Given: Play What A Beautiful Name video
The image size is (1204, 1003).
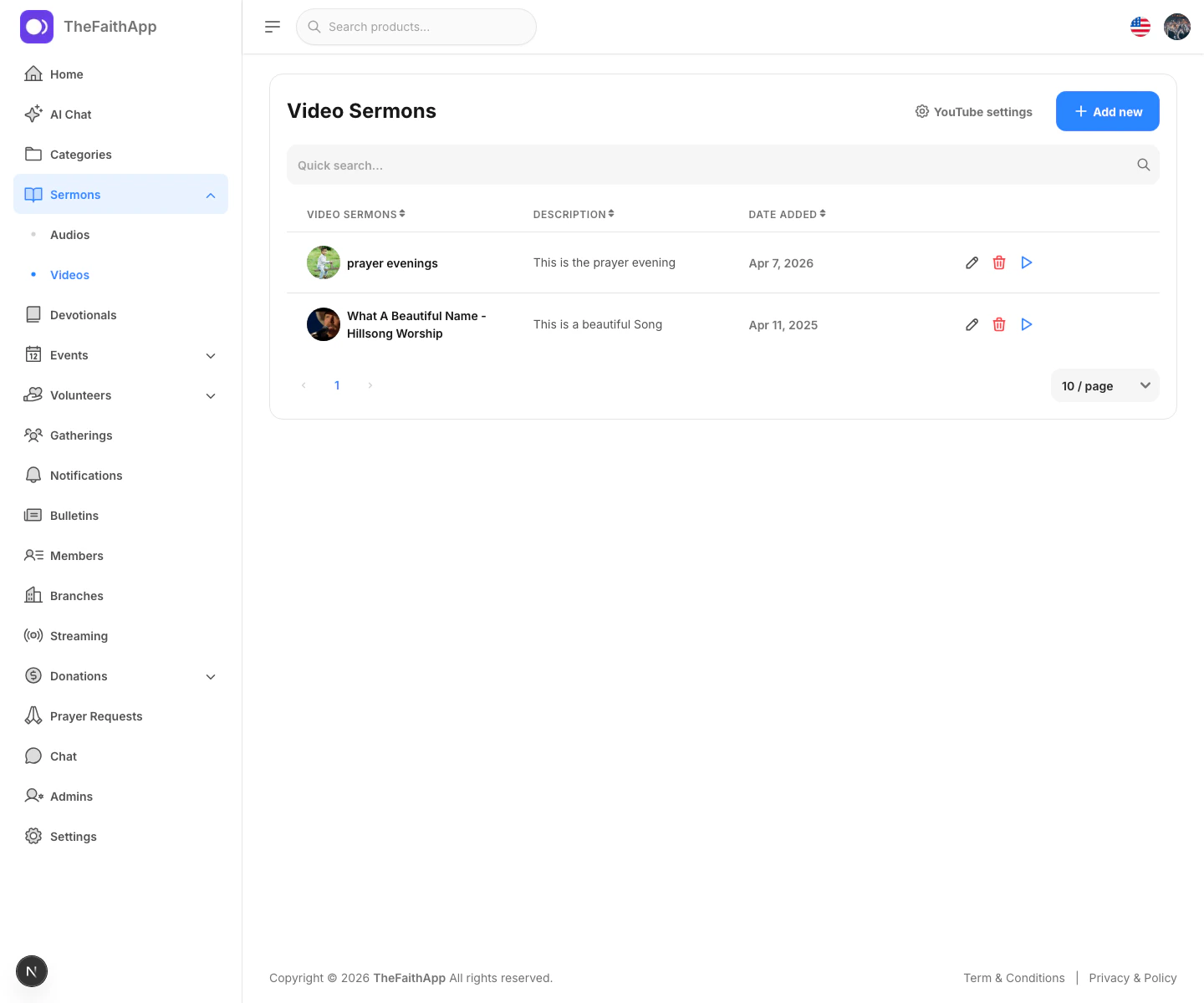Looking at the screenshot, I should click(1027, 324).
